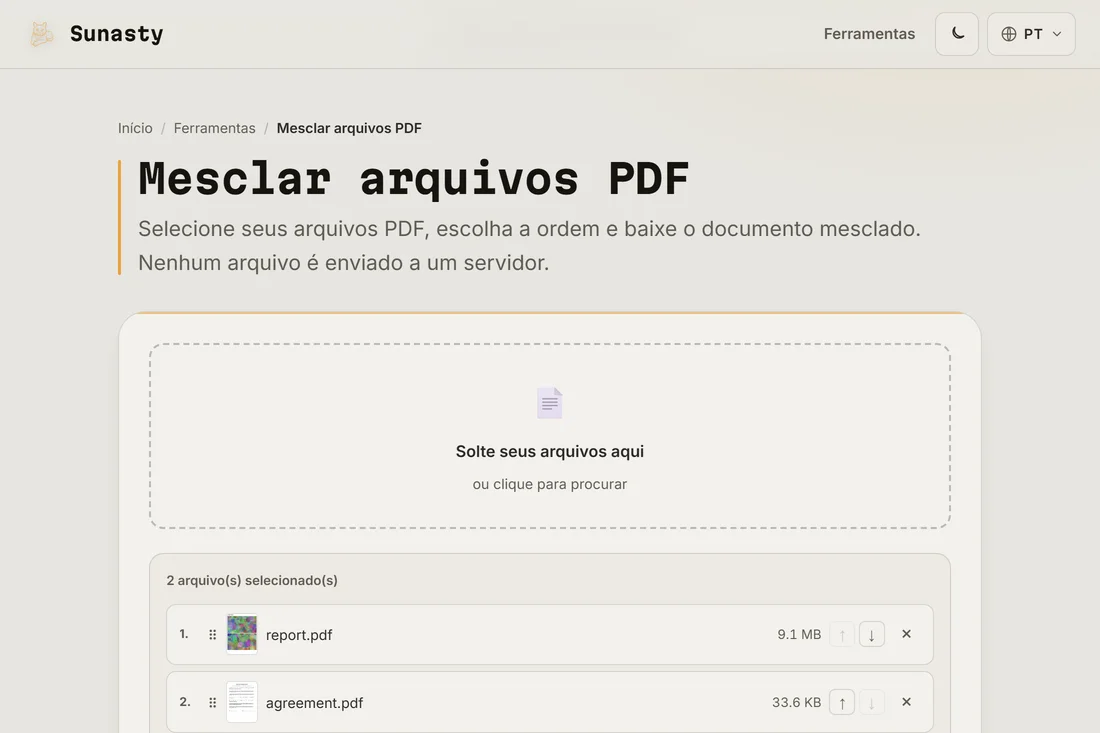Move agreement.pdf down with the arrow

pos(871,702)
